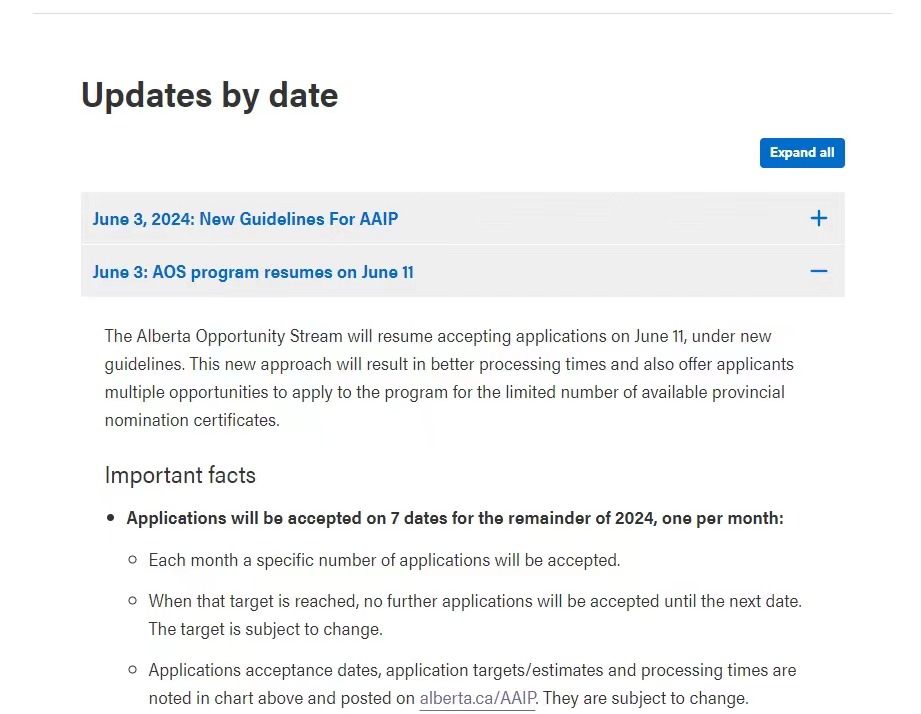Click the sentence 'Each month a specific number'
This screenshot has width=921, height=714.
point(384,560)
